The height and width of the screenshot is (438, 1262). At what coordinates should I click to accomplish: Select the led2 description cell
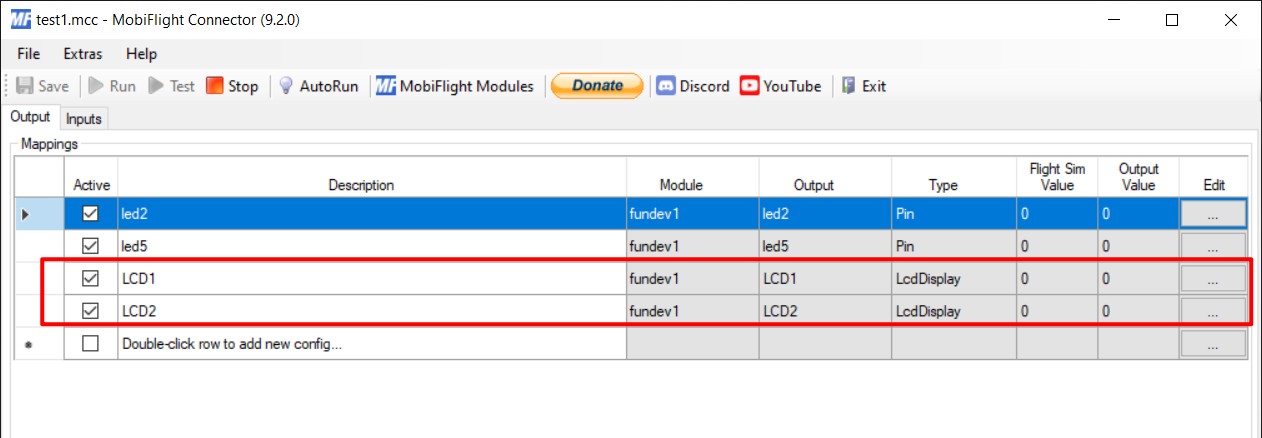point(372,213)
